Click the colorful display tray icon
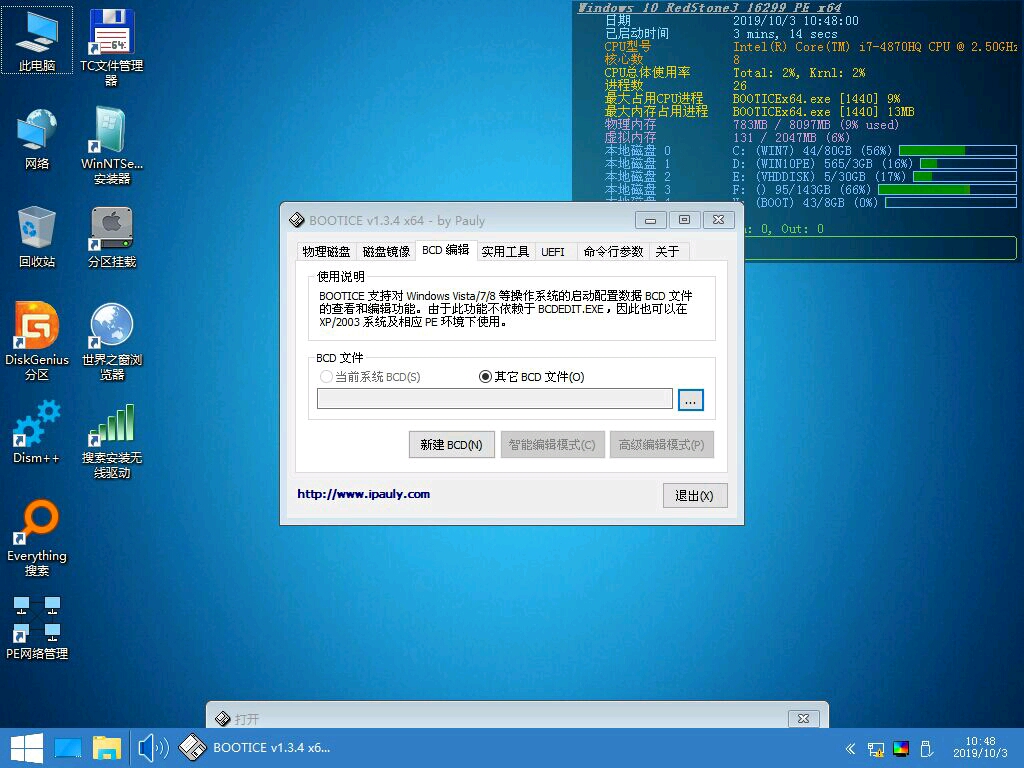 901,749
